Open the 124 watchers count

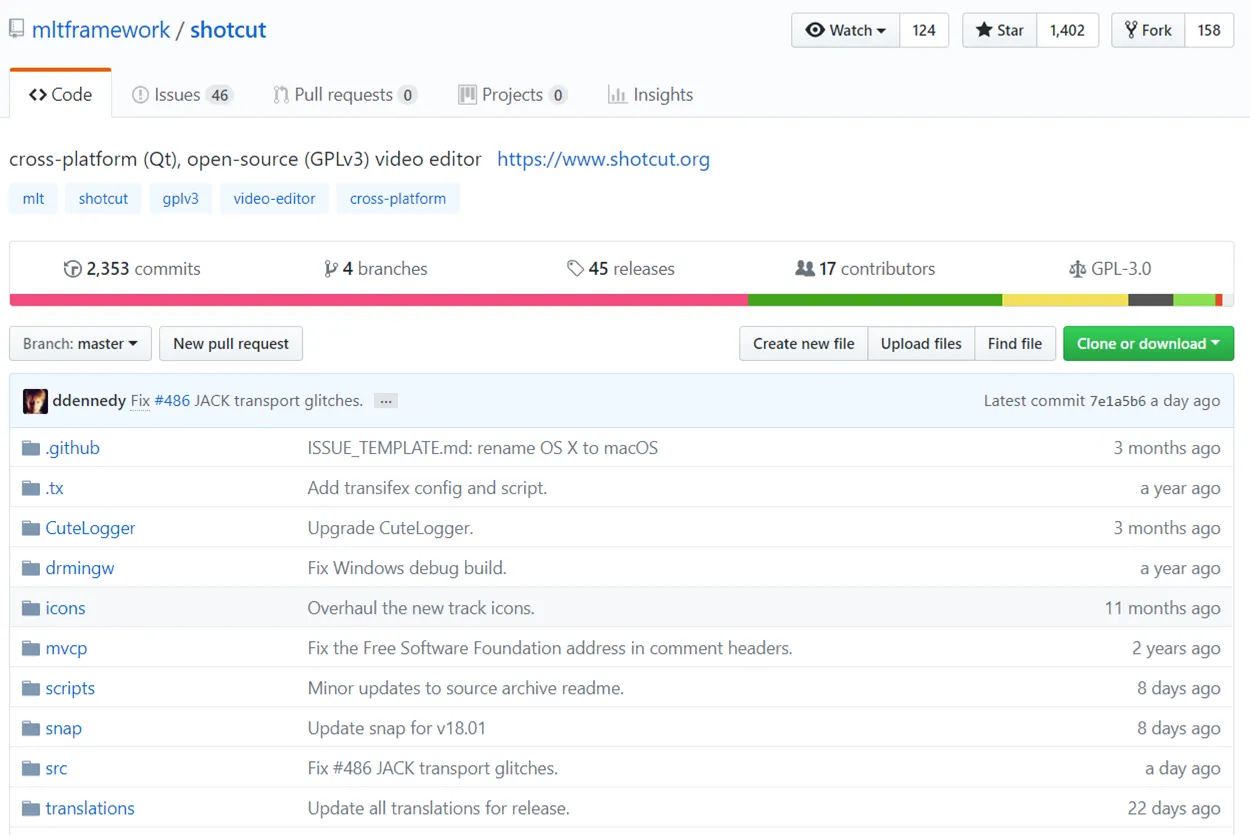(x=924, y=30)
